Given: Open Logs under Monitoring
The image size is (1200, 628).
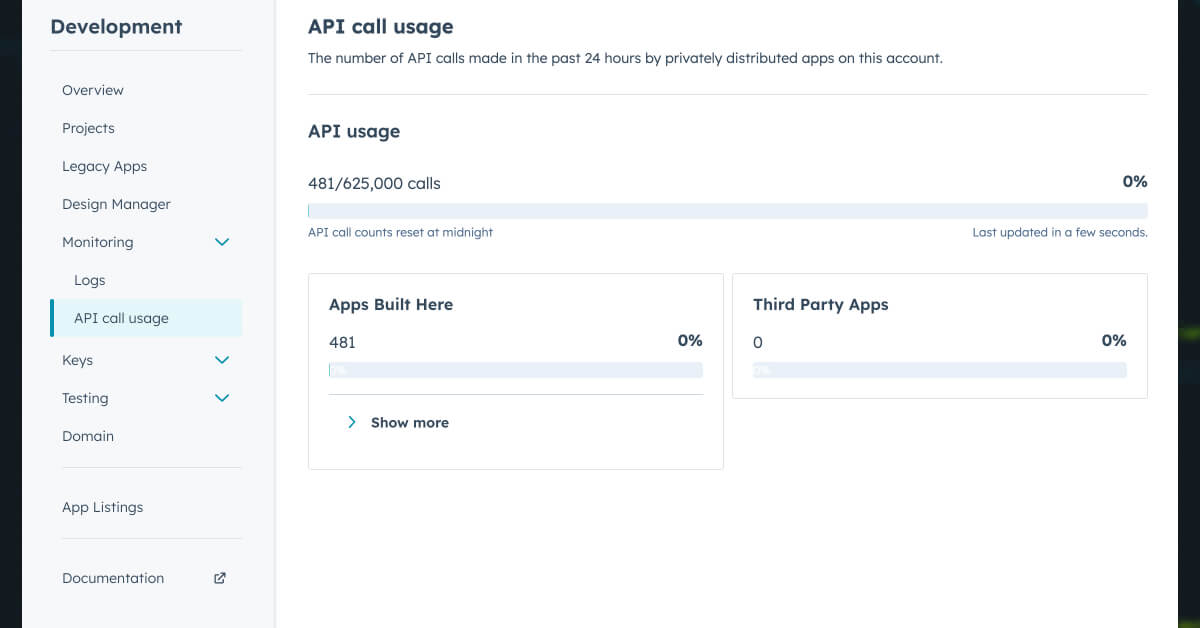Looking at the screenshot, I should [x=89, y=280].
